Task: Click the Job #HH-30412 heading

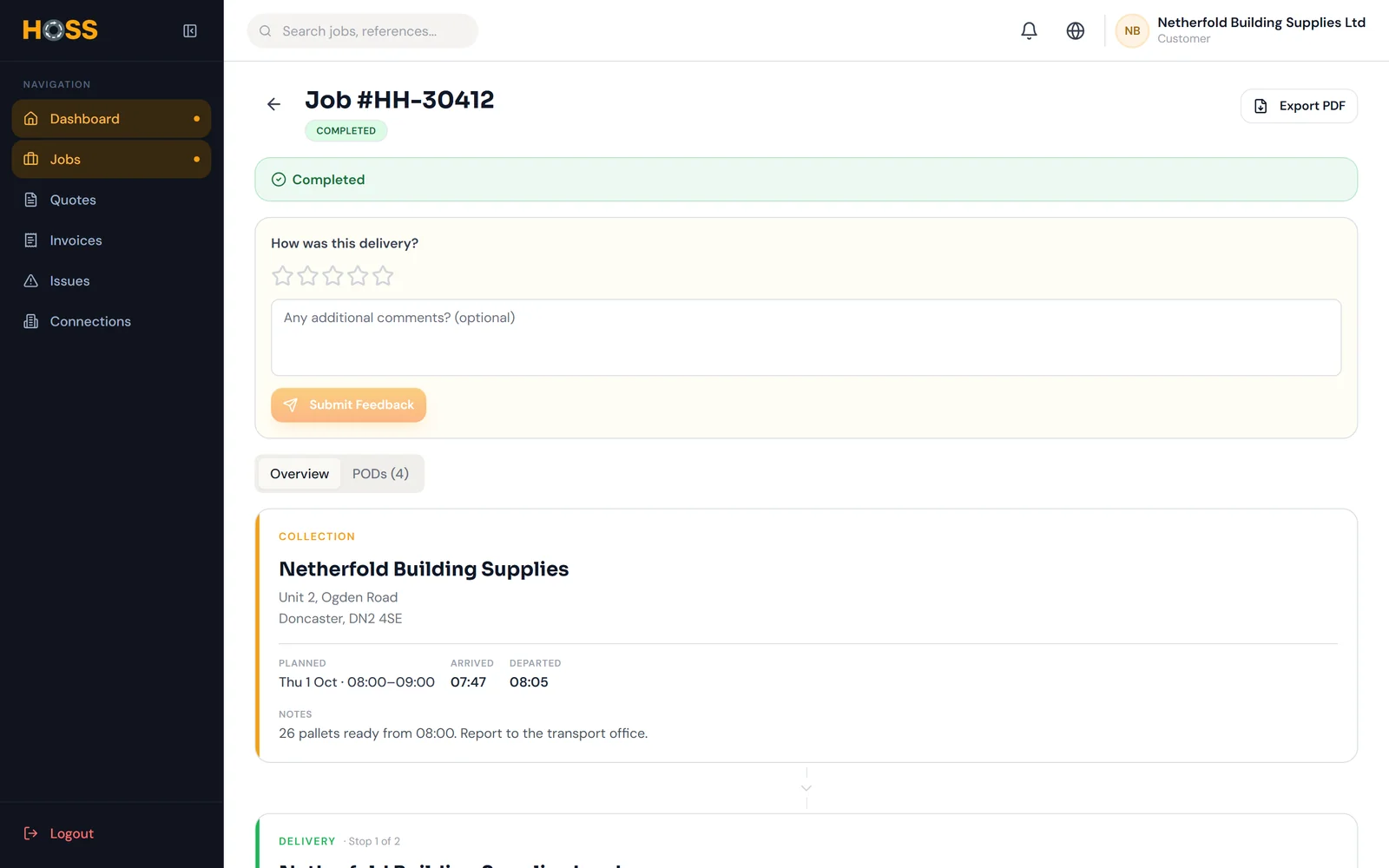Action: tap(399, 100)
